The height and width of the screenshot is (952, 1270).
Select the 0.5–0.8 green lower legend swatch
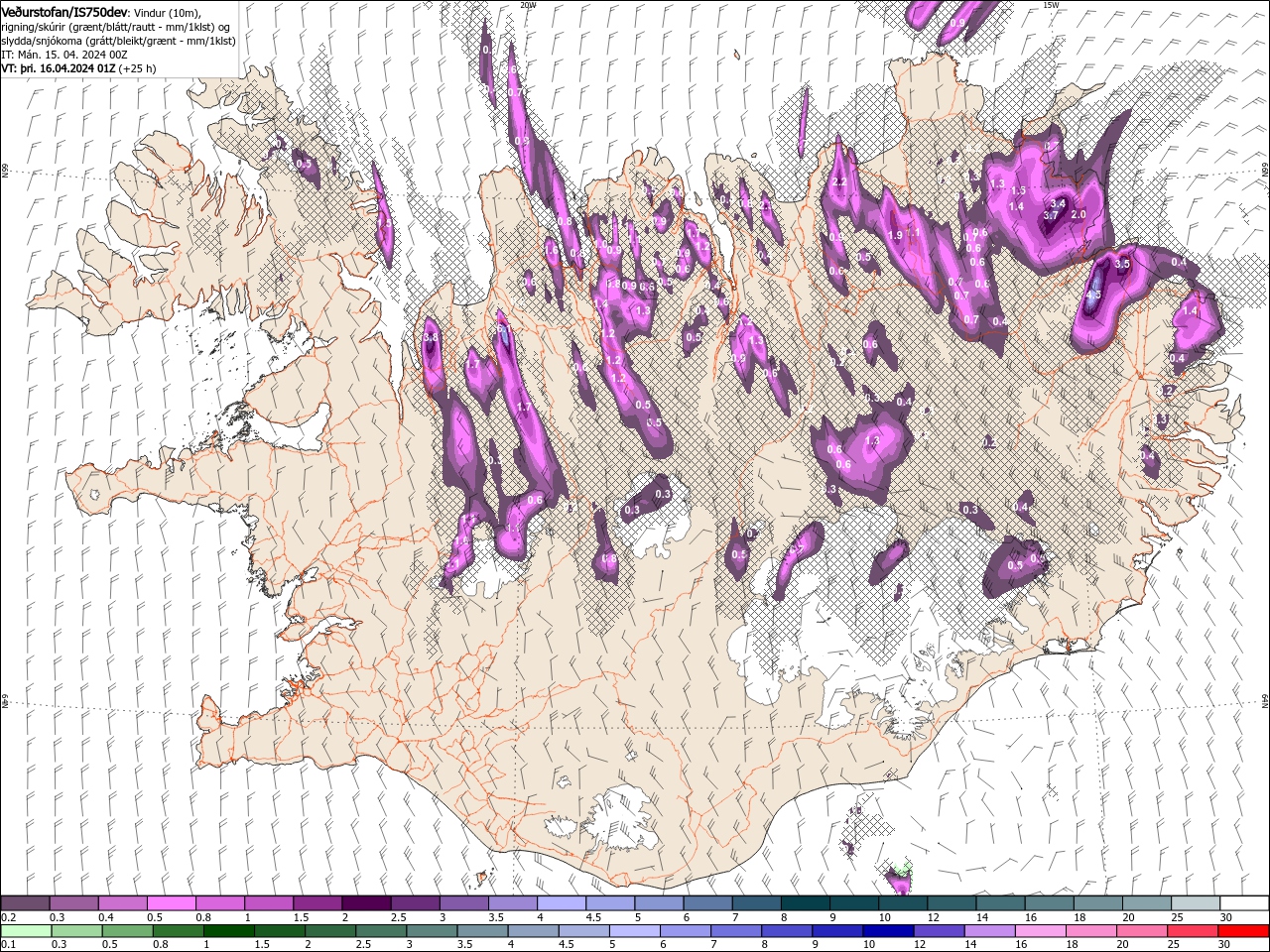pos(127,931)
